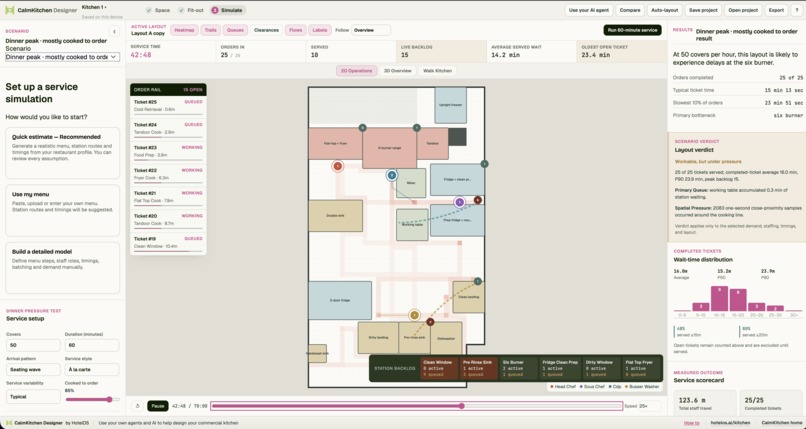806x429 pixels.
Task: Click the Pre-rinse sink block
Action: coord(414,338)
